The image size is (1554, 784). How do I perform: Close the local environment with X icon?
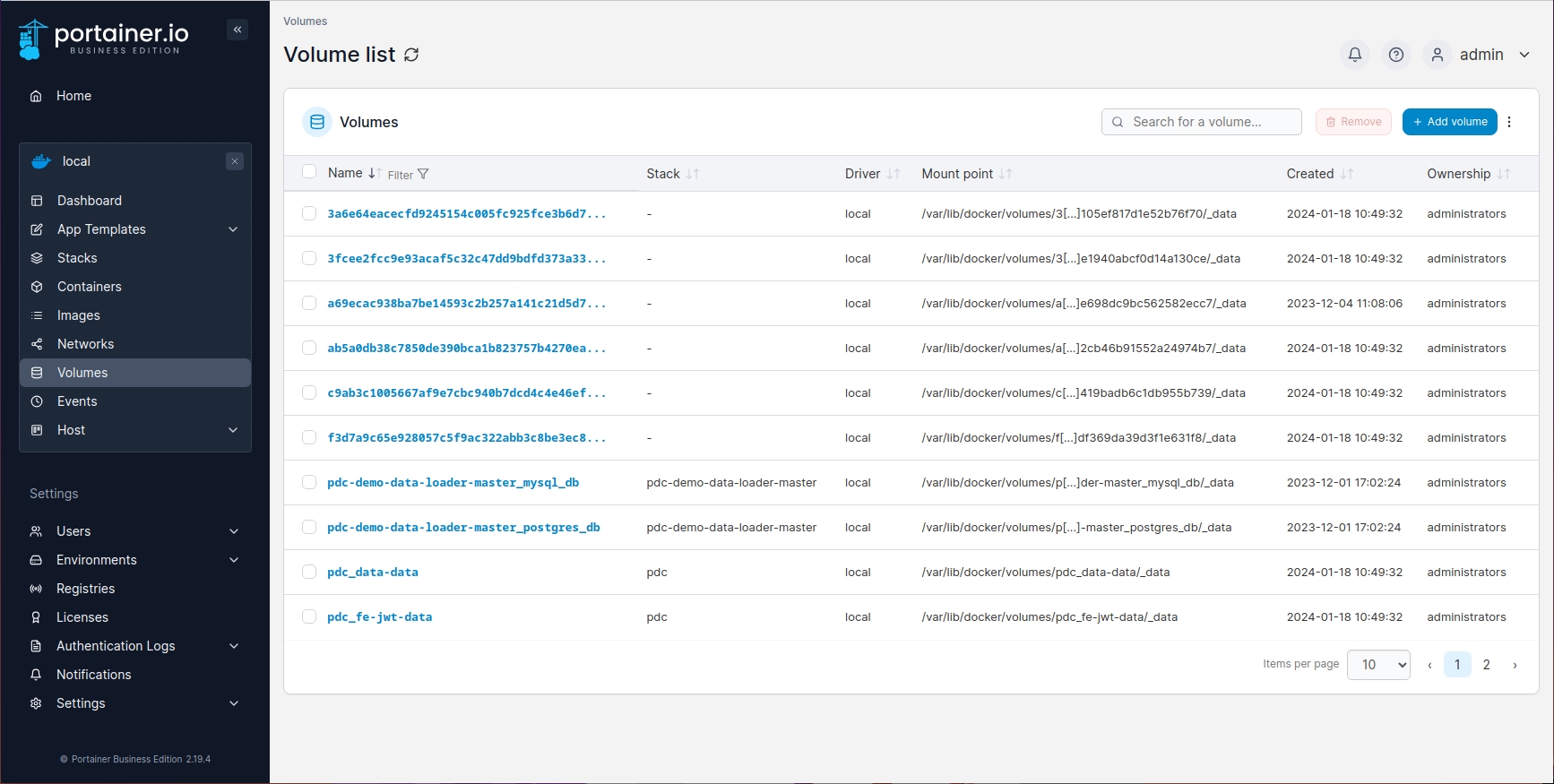point(235,161)
